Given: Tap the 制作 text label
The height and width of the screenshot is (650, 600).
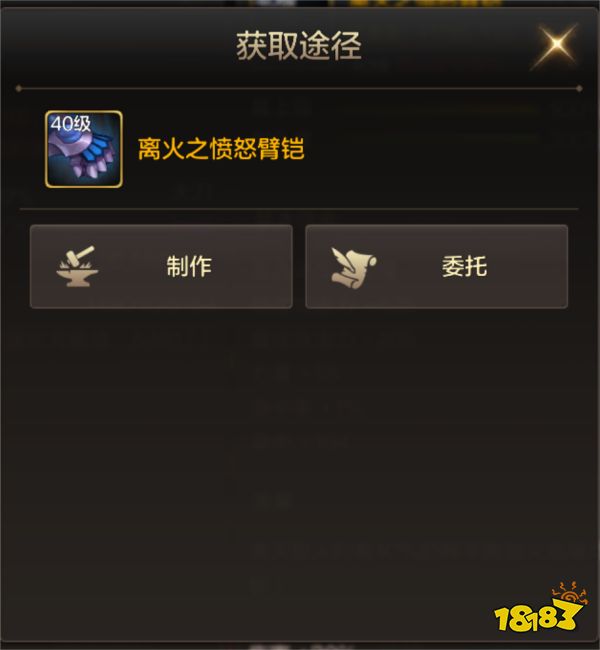Looking at the screenshot, I should pos(189,266).
